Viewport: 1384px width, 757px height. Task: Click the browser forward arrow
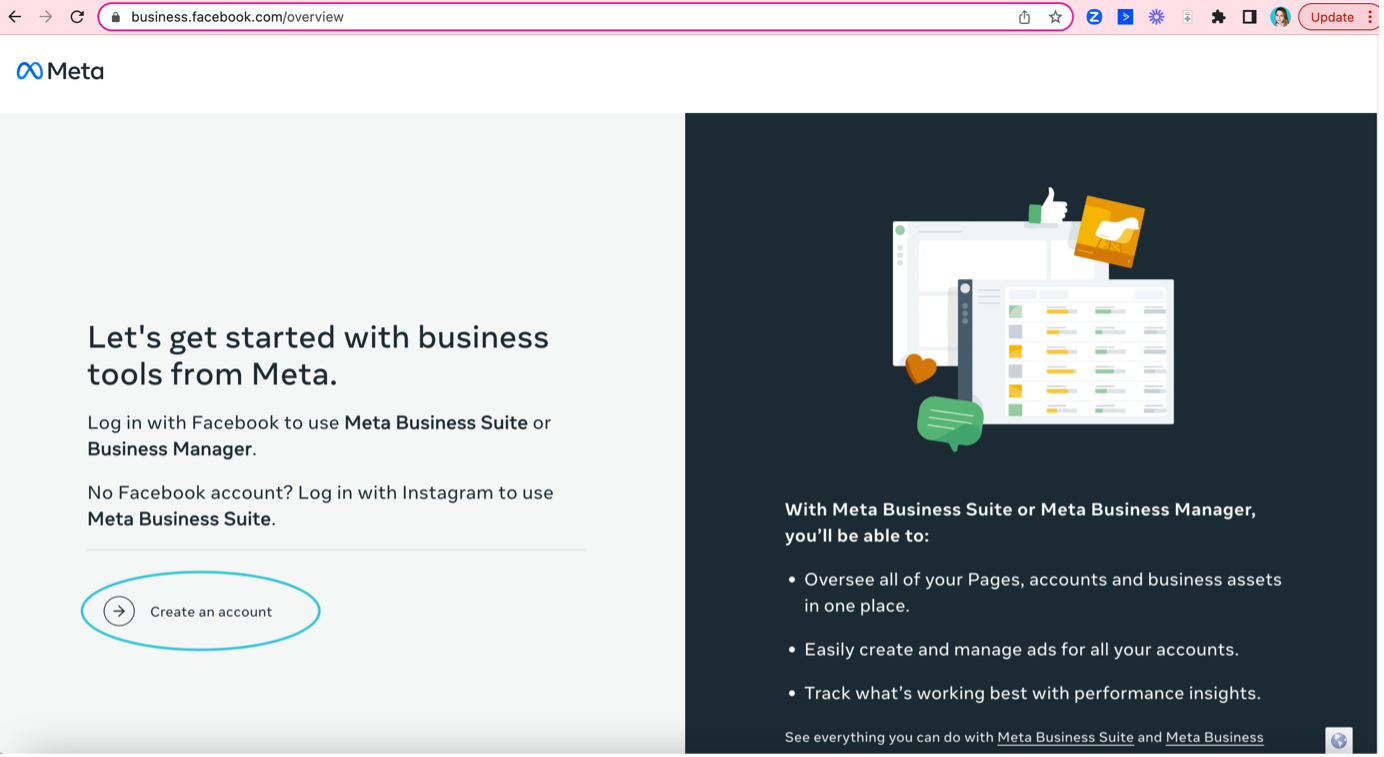point(46,17)
